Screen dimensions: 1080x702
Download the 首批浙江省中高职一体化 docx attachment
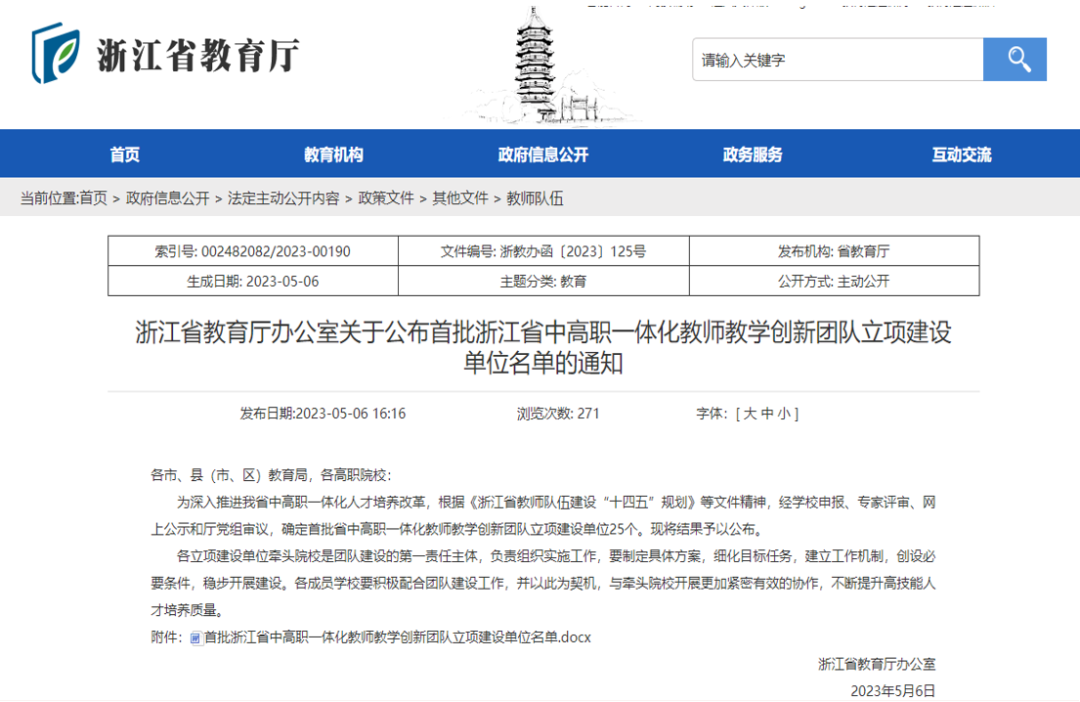[397, 637]
